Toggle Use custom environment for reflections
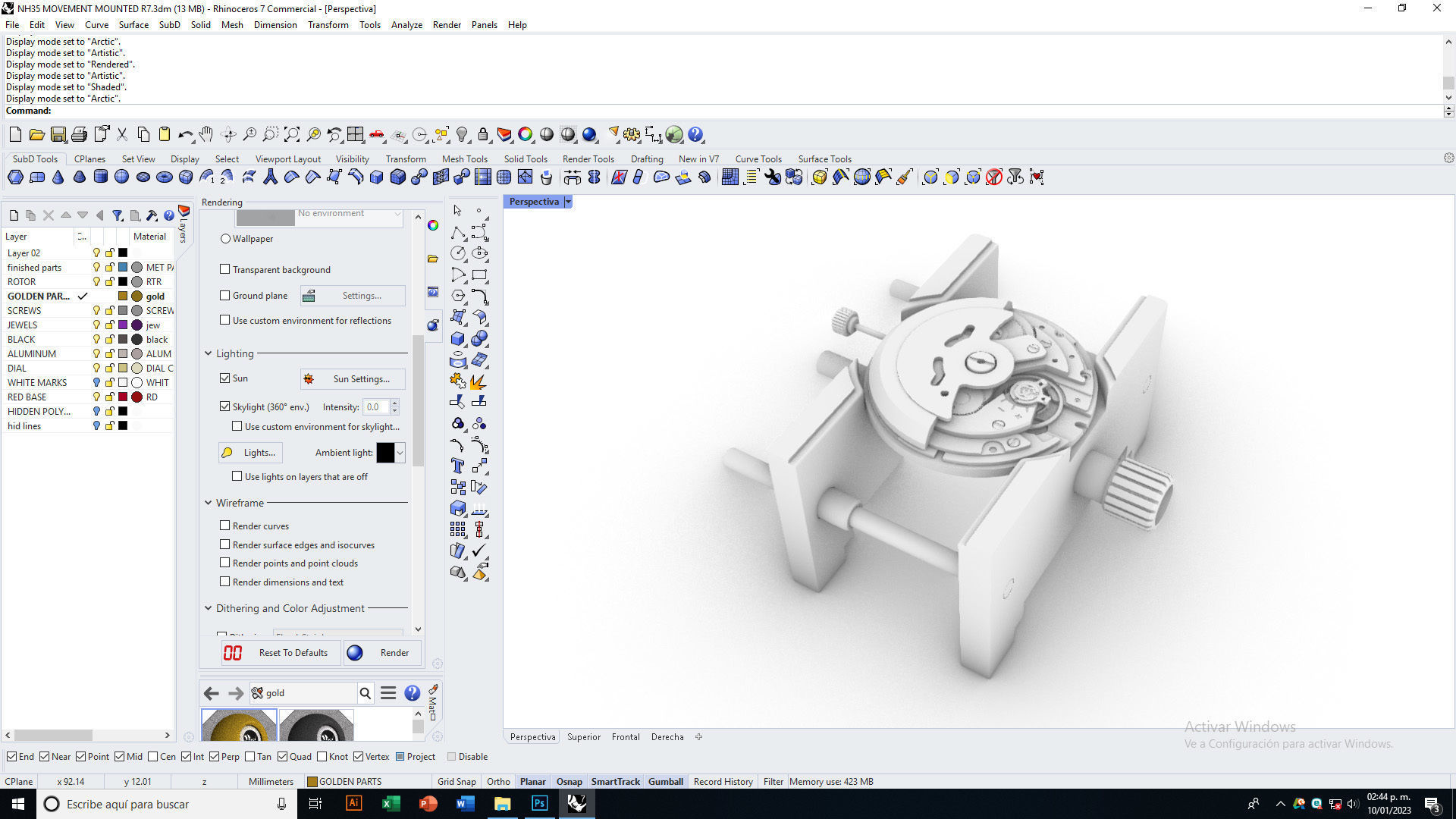The height and width of the screenshot is (819, 1456). click(225, 320)
